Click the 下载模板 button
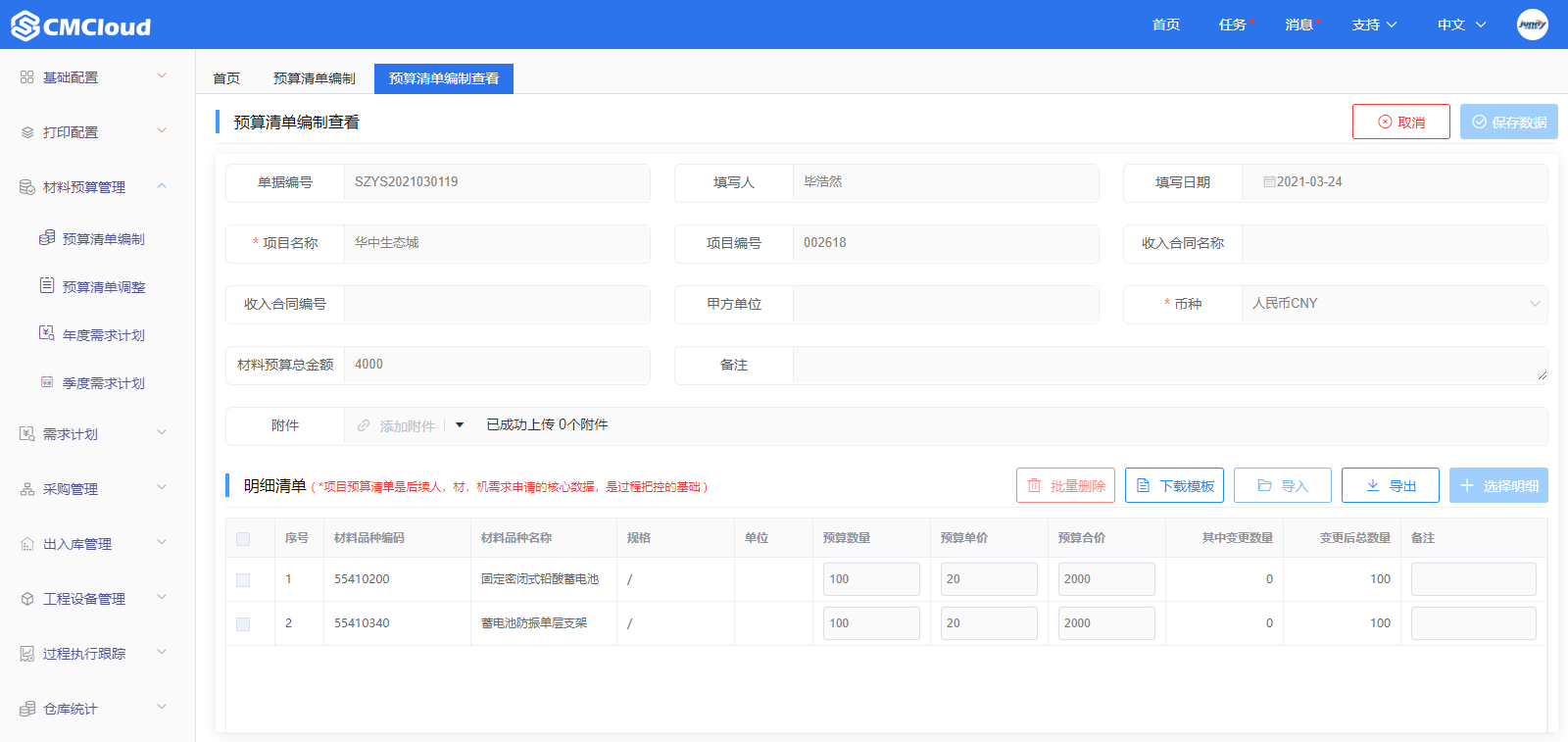This screenshot has width=1568, height=742. (x=1174, y=486)
